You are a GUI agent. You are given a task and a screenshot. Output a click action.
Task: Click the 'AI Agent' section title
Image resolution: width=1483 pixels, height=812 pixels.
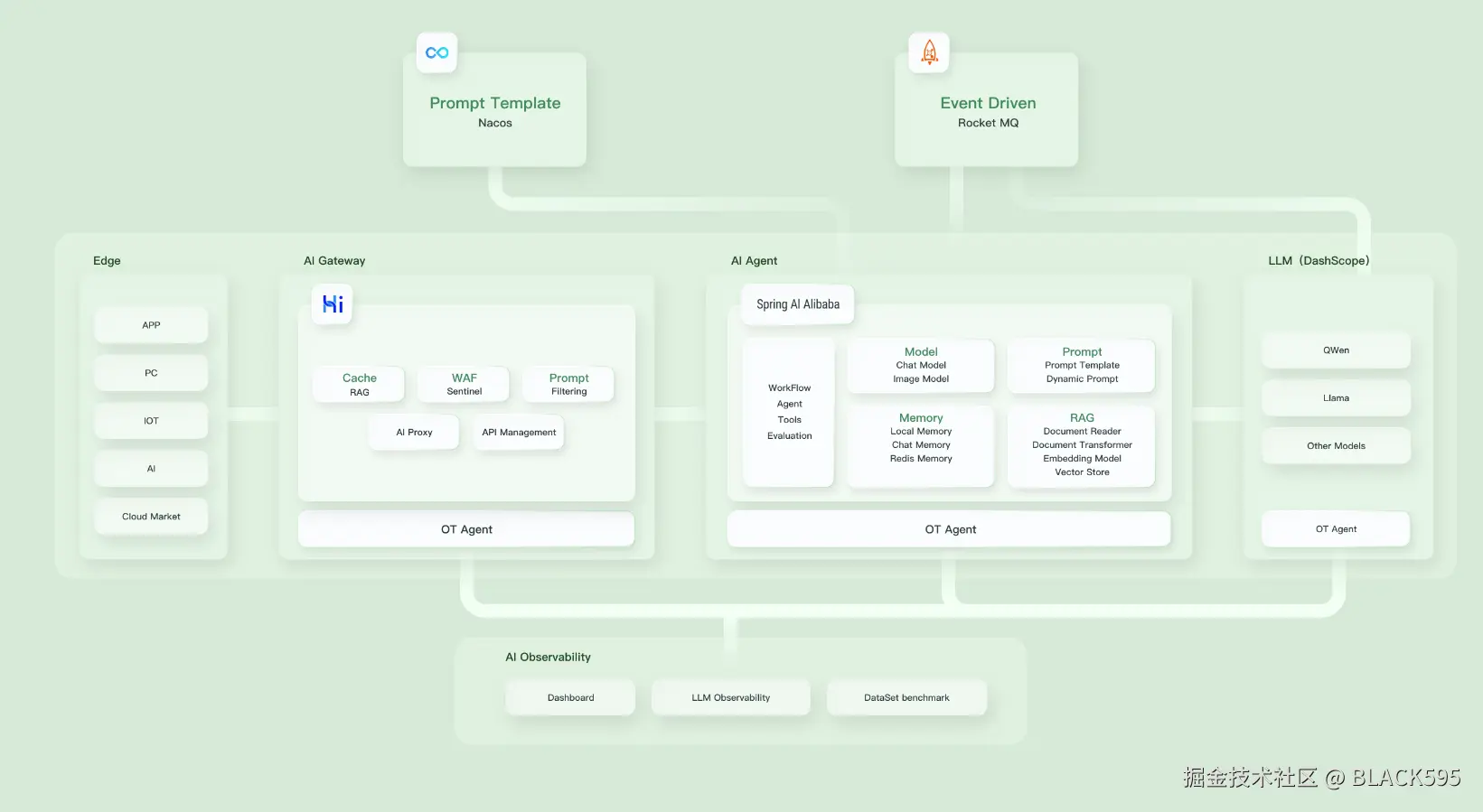coord(754,261)
